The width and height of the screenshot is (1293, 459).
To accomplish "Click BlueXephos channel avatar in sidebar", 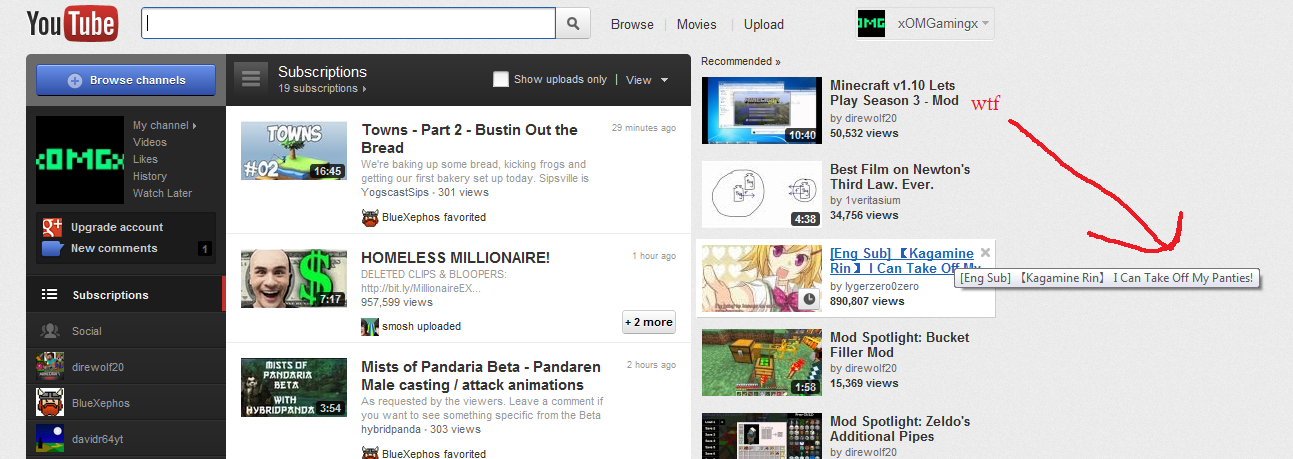I will pos(50,403).
